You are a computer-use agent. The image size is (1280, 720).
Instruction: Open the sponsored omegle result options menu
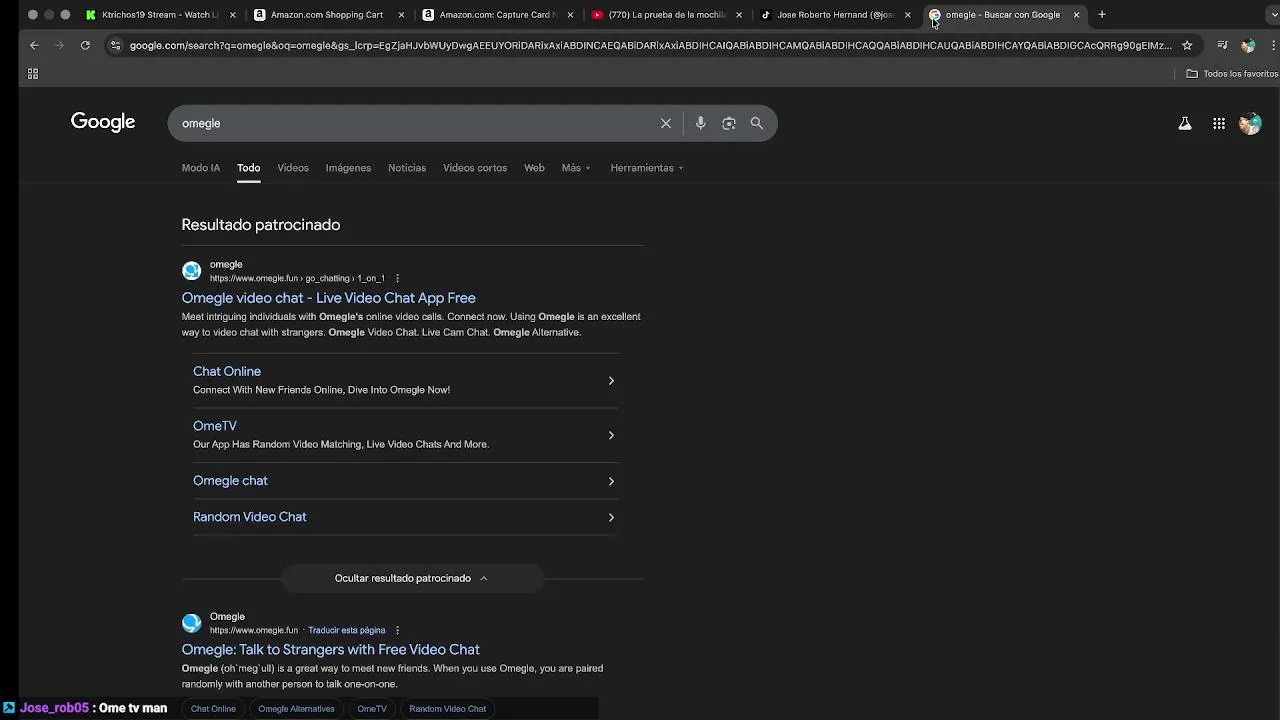click(397, 279)
